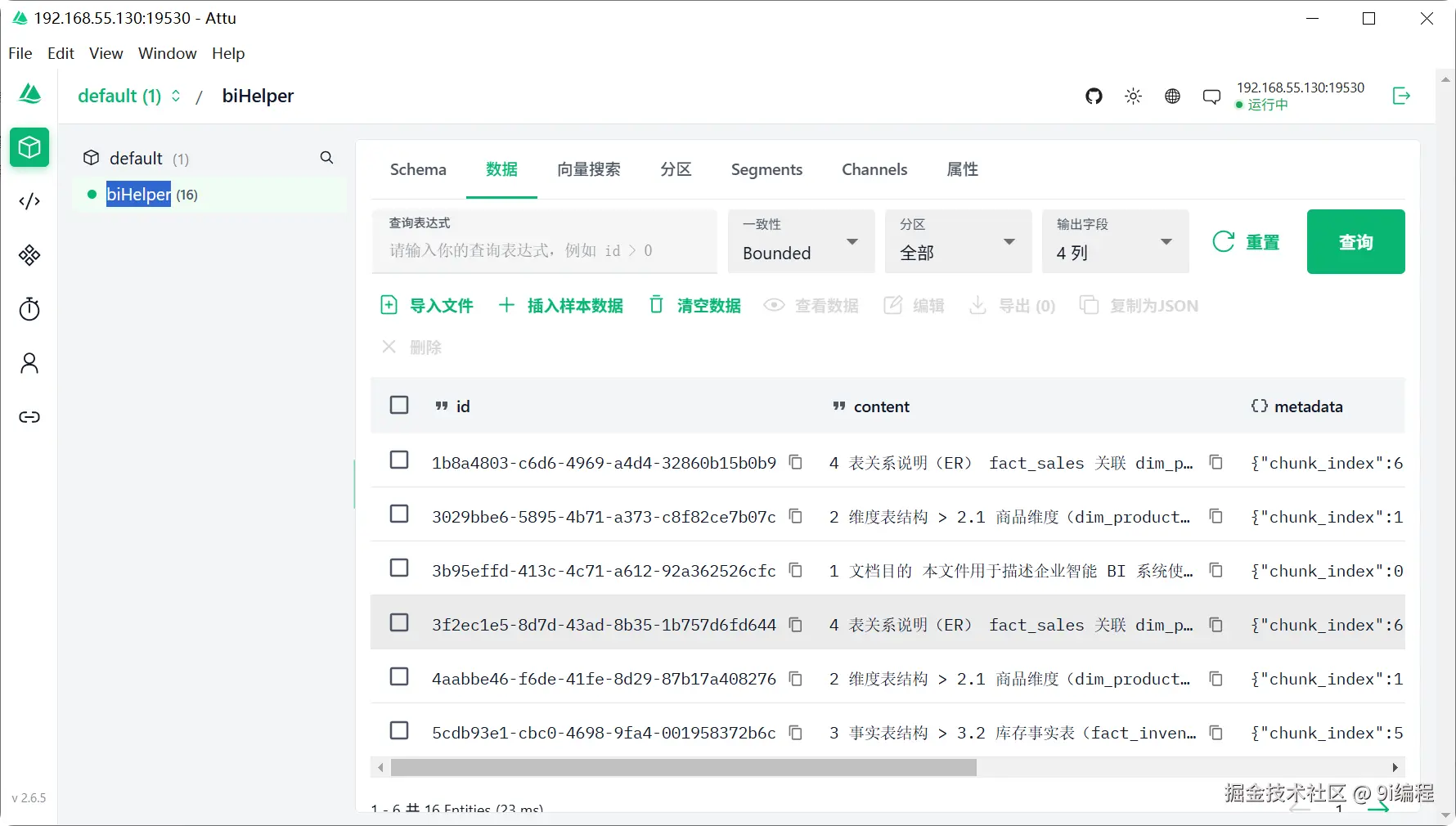Switch to the Channels tab

pyautogui.click(x=874, y=169)
